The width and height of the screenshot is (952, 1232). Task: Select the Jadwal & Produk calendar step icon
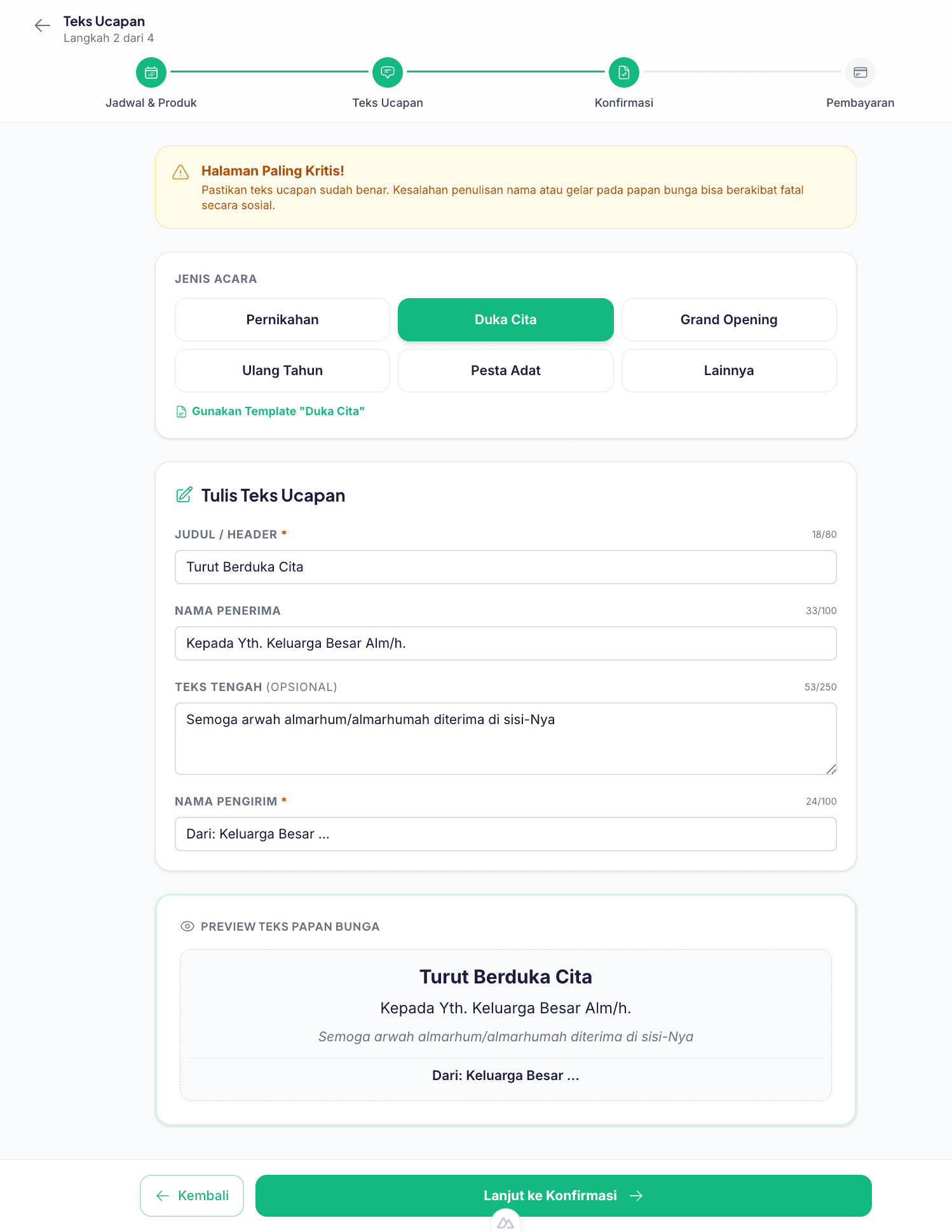[151, 72]
